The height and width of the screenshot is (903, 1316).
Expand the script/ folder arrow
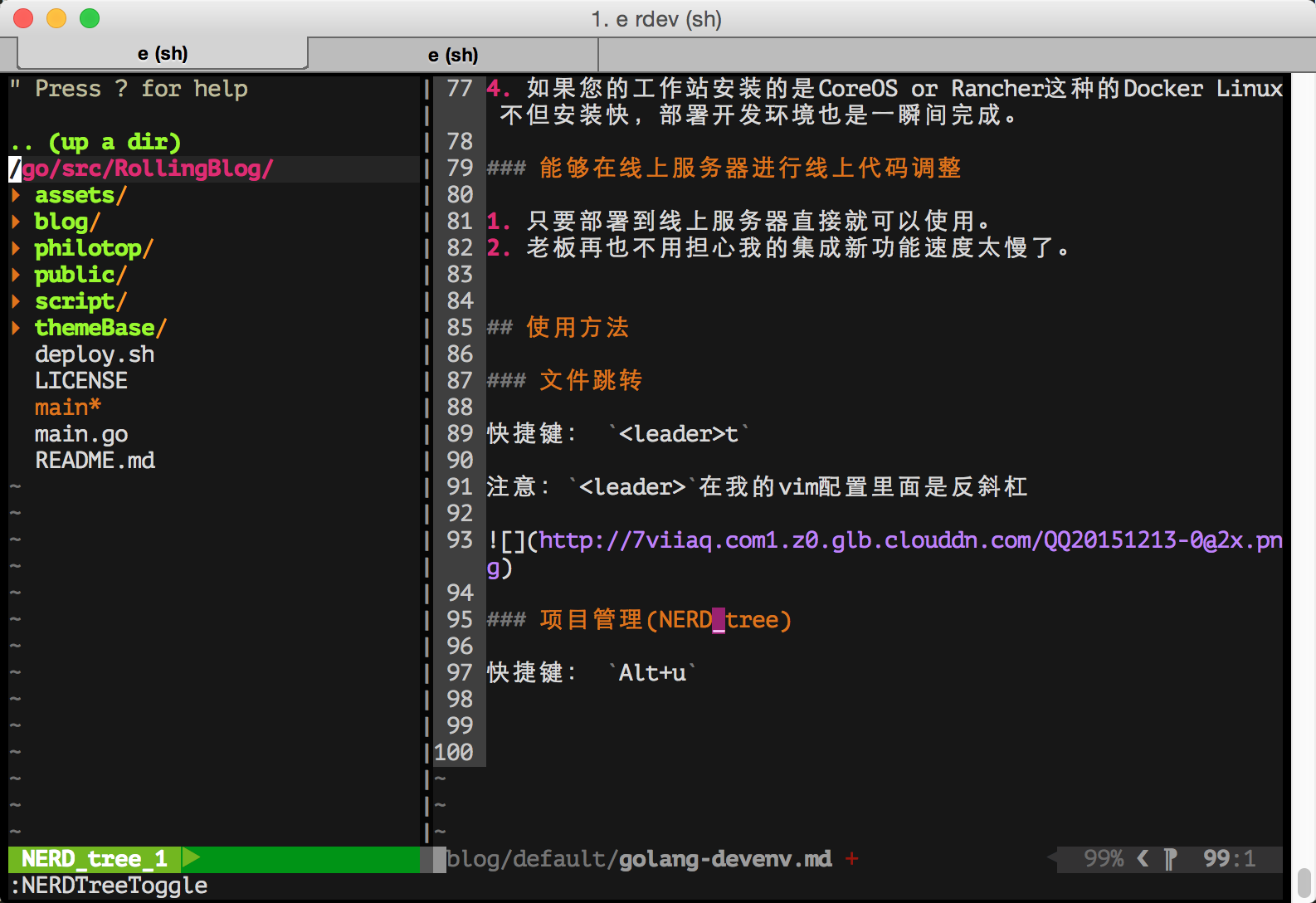[x=16, y=301]
